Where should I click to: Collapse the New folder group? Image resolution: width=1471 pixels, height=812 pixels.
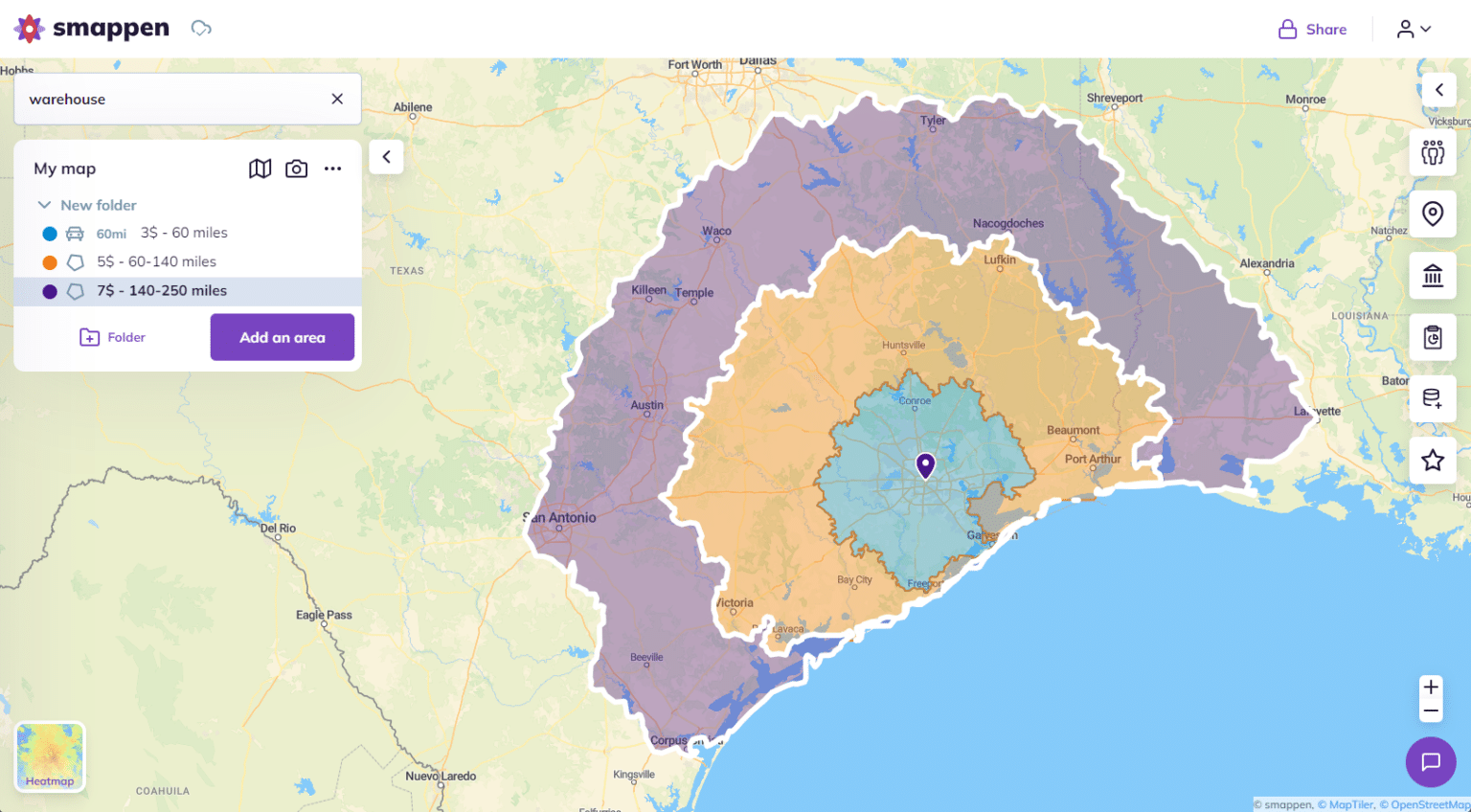pyautogui.click(x=44, y=205)
